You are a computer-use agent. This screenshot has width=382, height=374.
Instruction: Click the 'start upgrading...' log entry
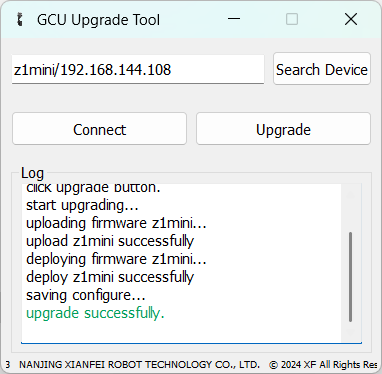tap(82, 205)
